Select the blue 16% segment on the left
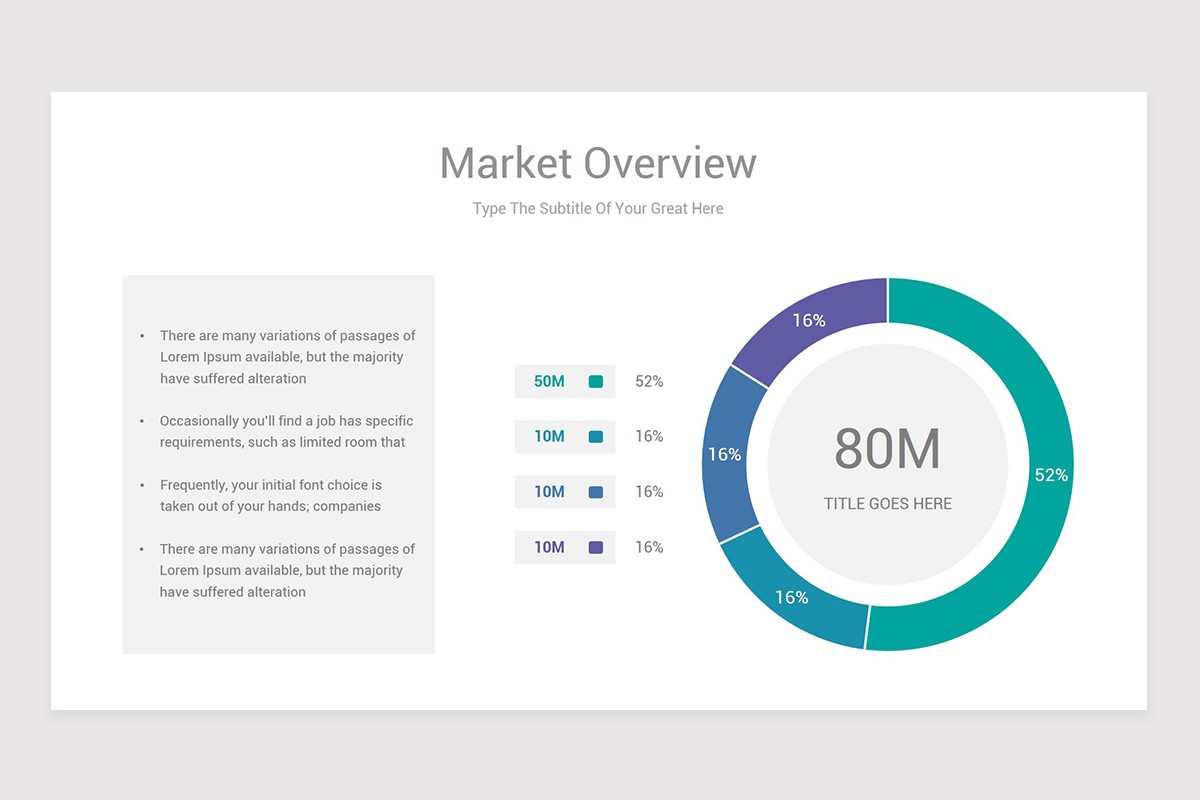The height and width of the screenshot is (800, 1200). (x=725, y=455)
